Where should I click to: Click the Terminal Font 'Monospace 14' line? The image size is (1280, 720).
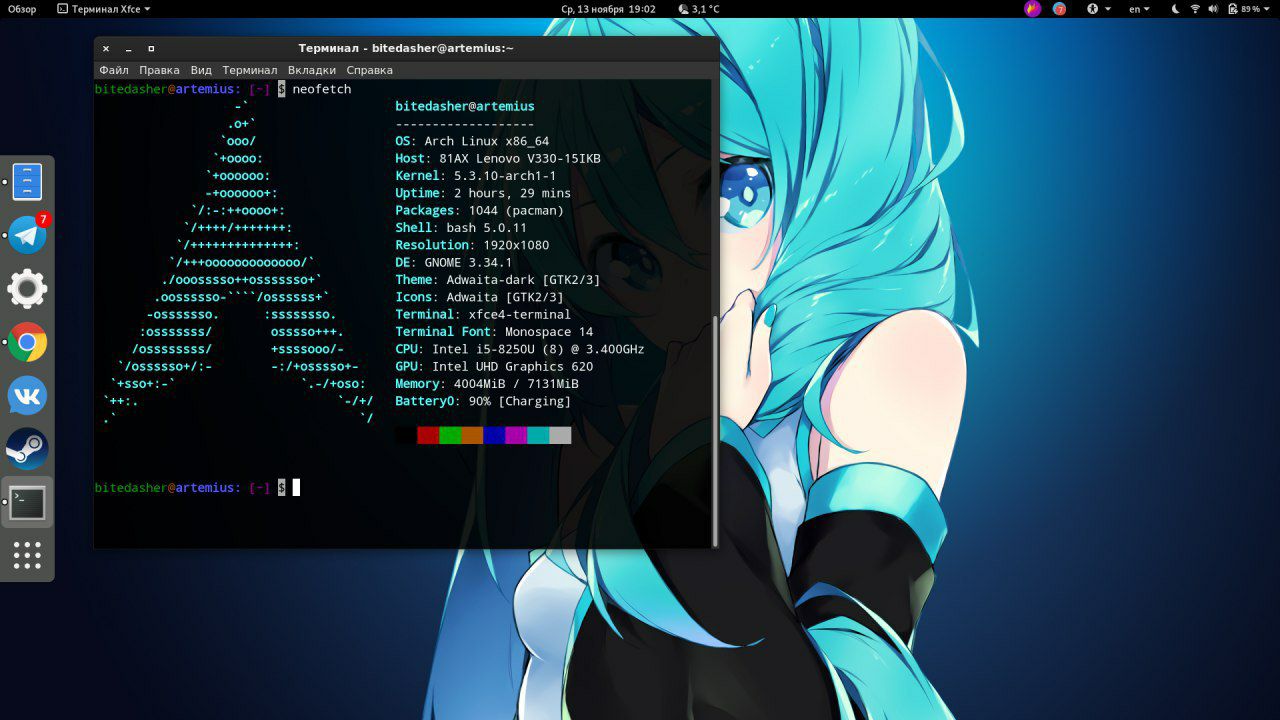tap(494, 331)
